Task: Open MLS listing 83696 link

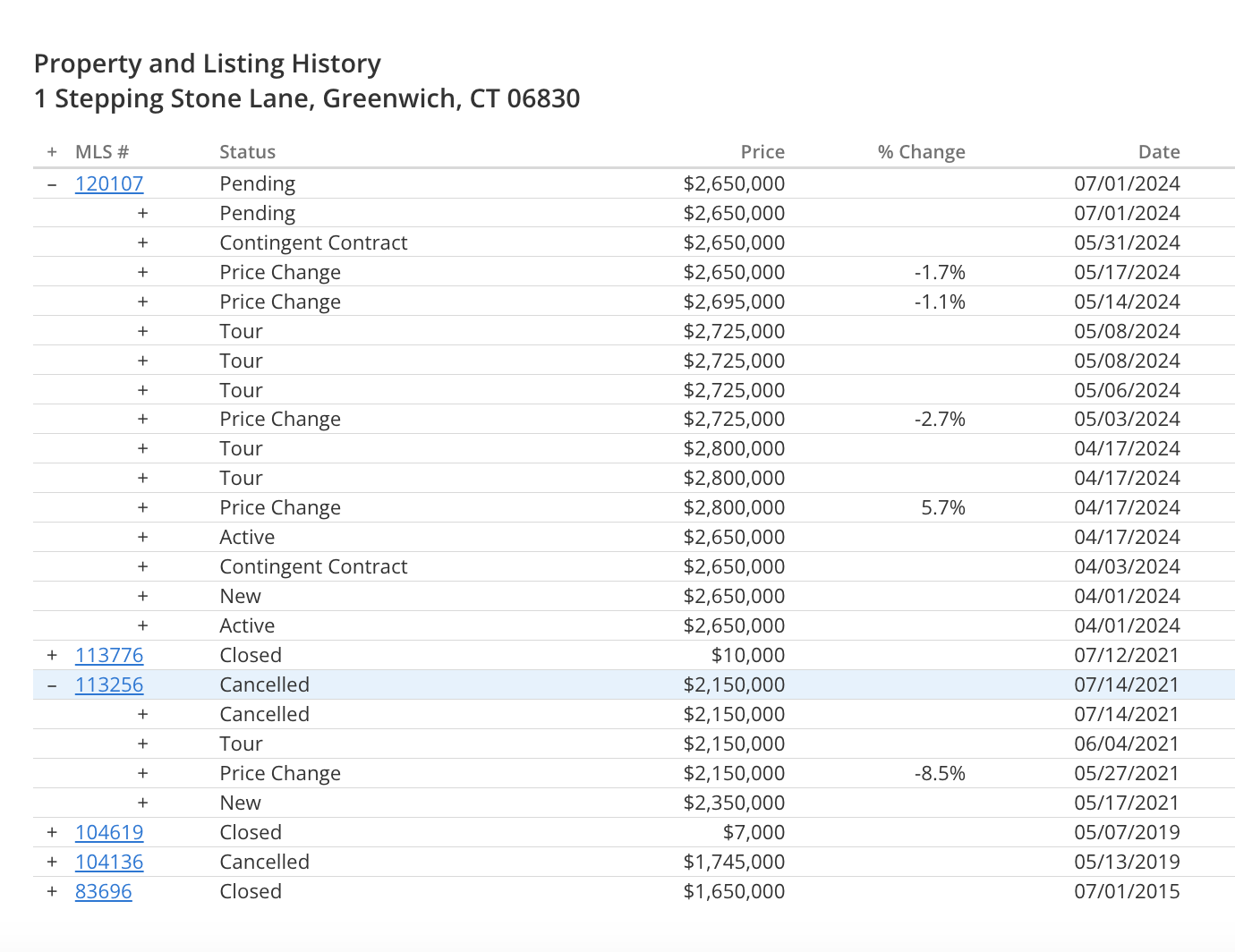Action: click(104, 891)
